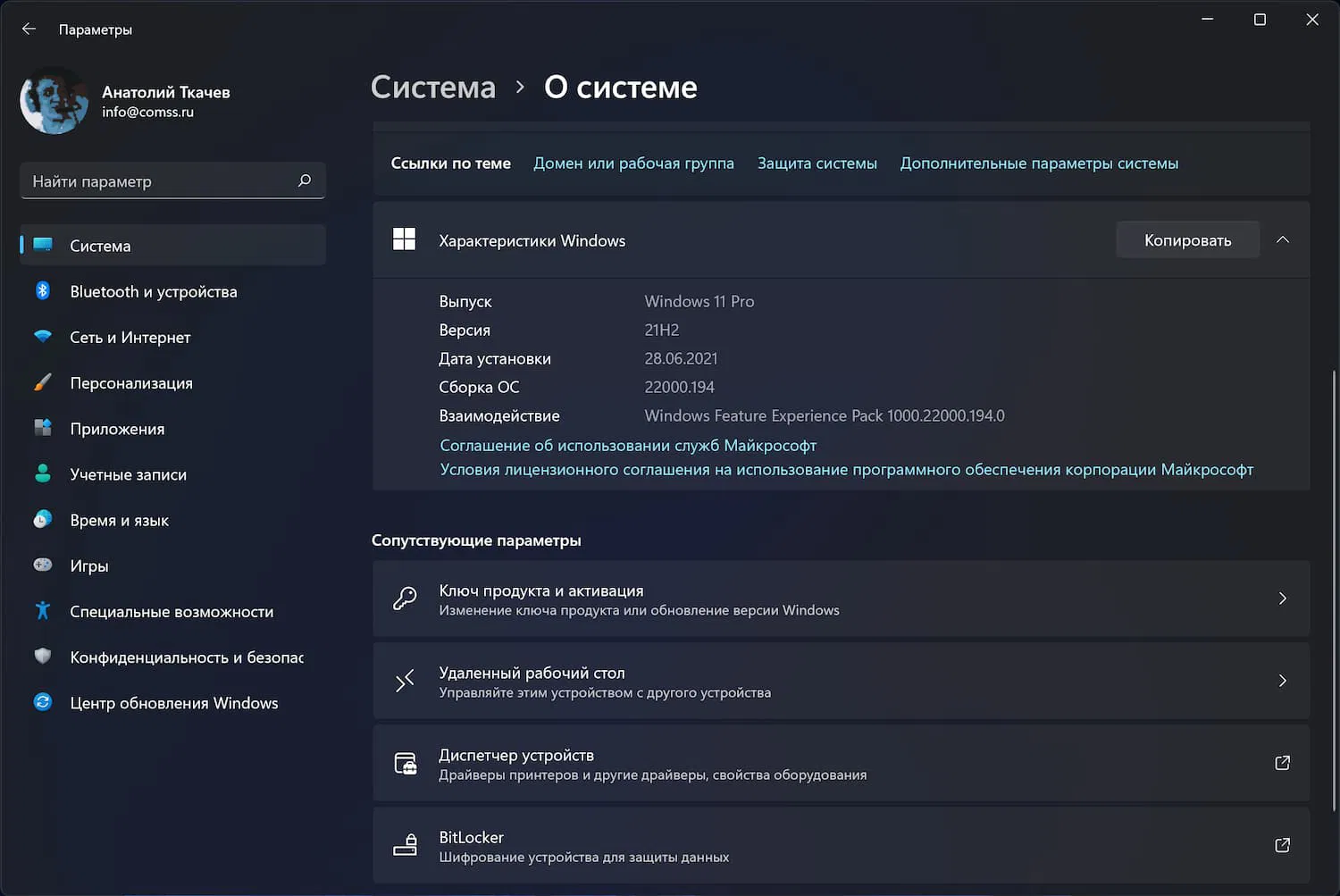
Task: Click the Copy button for Windows specifications
Action: click(1187, 239)
